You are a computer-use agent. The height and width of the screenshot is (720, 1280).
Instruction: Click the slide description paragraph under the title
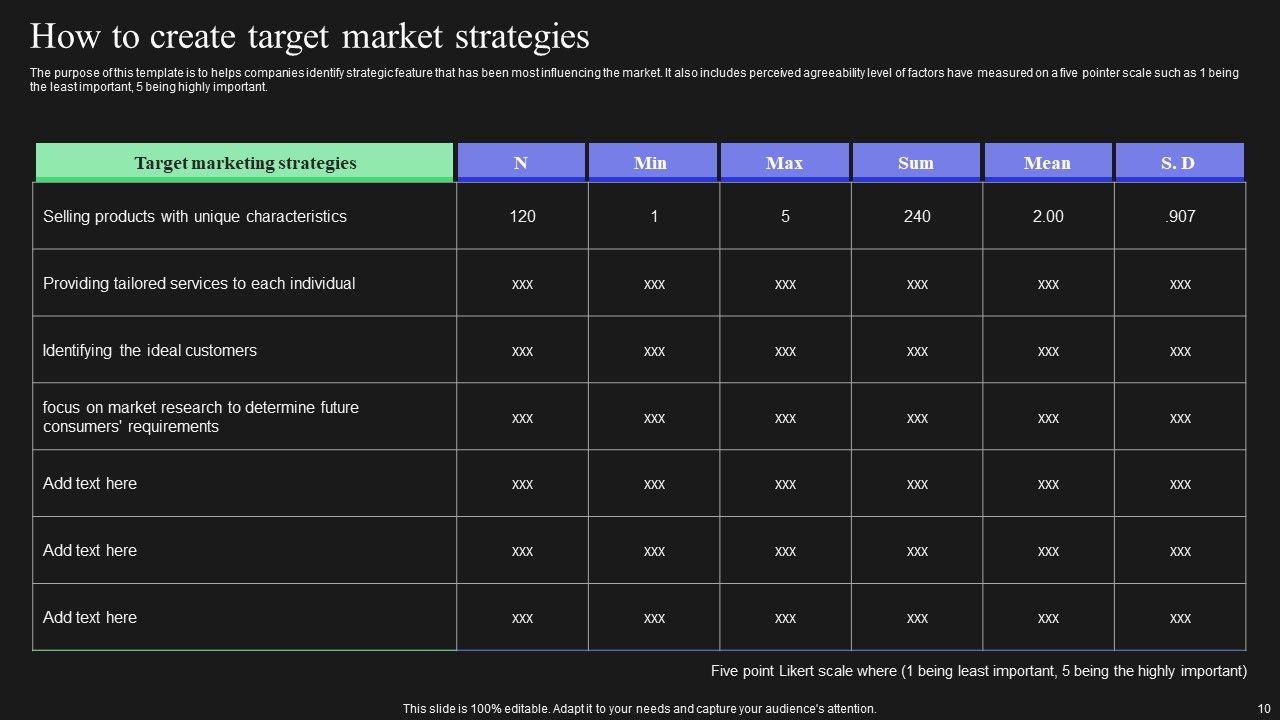pyautogui.click(x=634, y=80)
